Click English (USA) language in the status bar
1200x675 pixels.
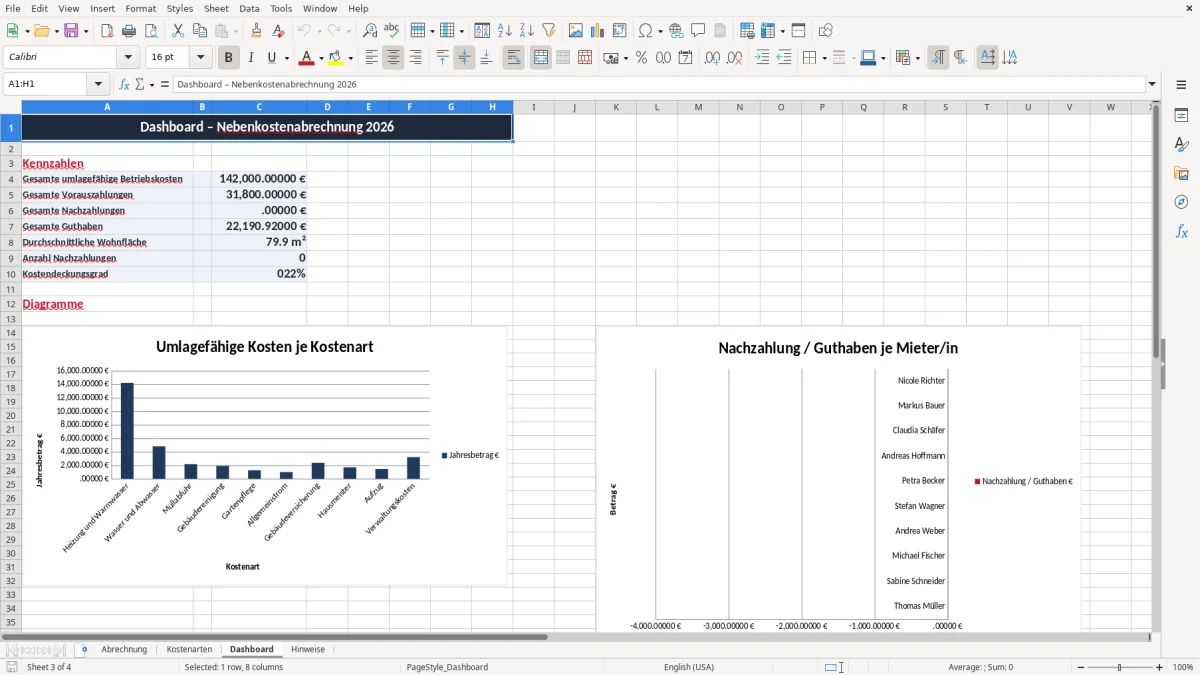tap(689, 667)
